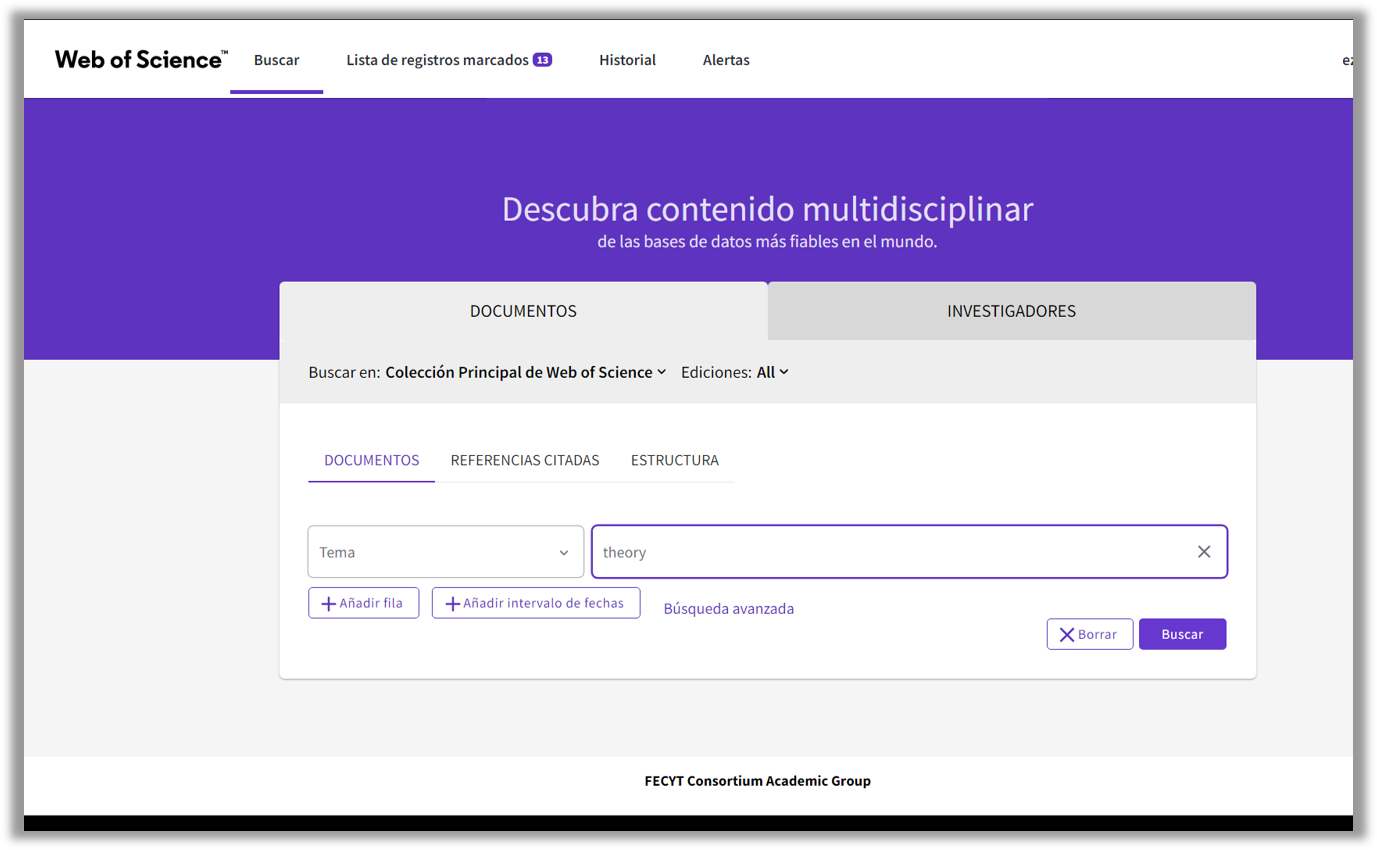
Task: Click Añadir intervalo de fechas button
Action: click(536, 603)
